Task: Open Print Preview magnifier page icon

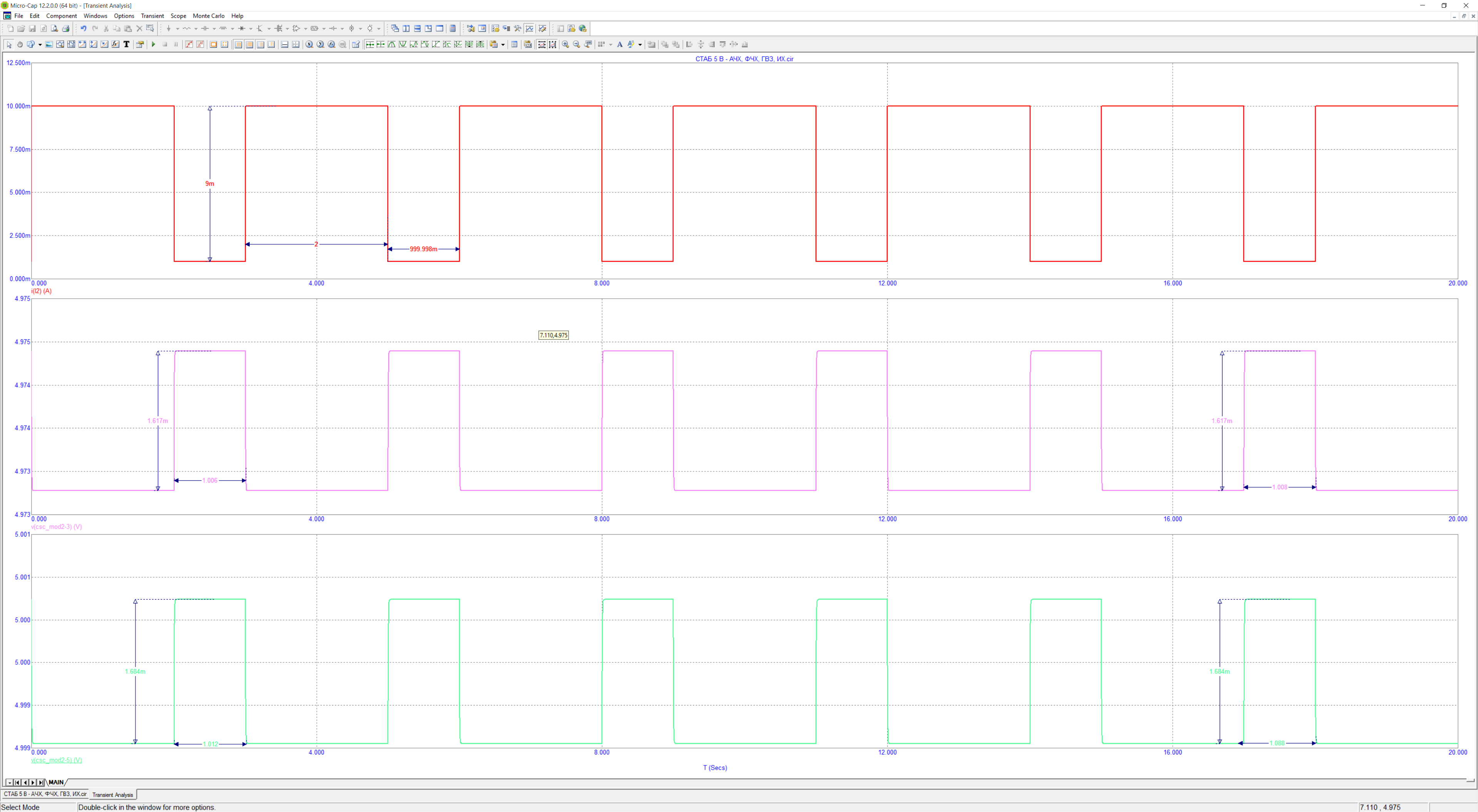Action: (x=55, y=28)
